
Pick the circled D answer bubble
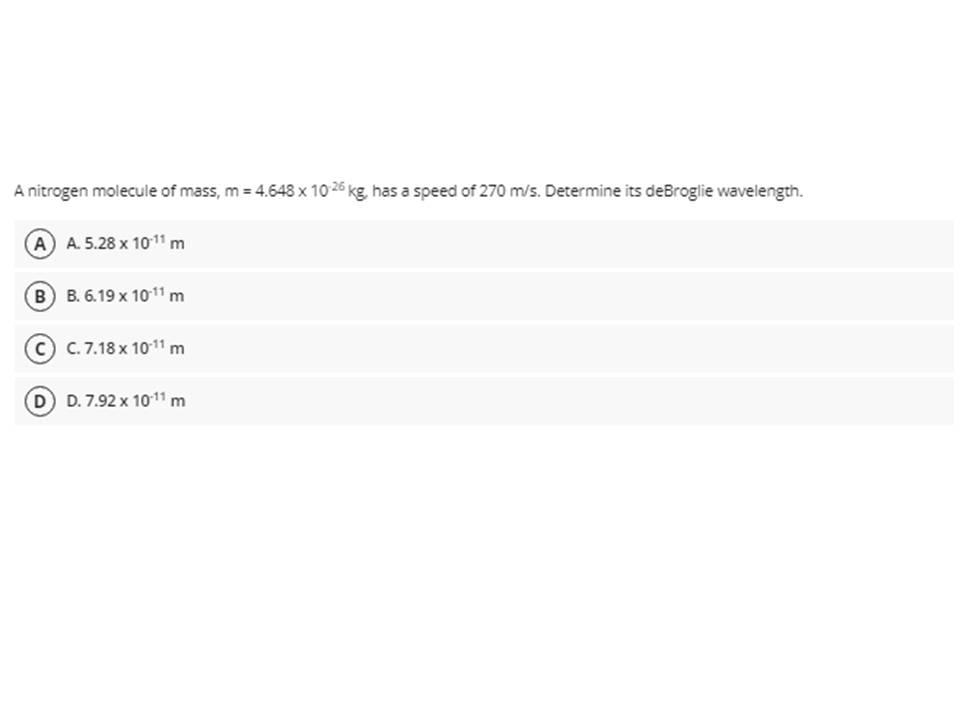40,402
